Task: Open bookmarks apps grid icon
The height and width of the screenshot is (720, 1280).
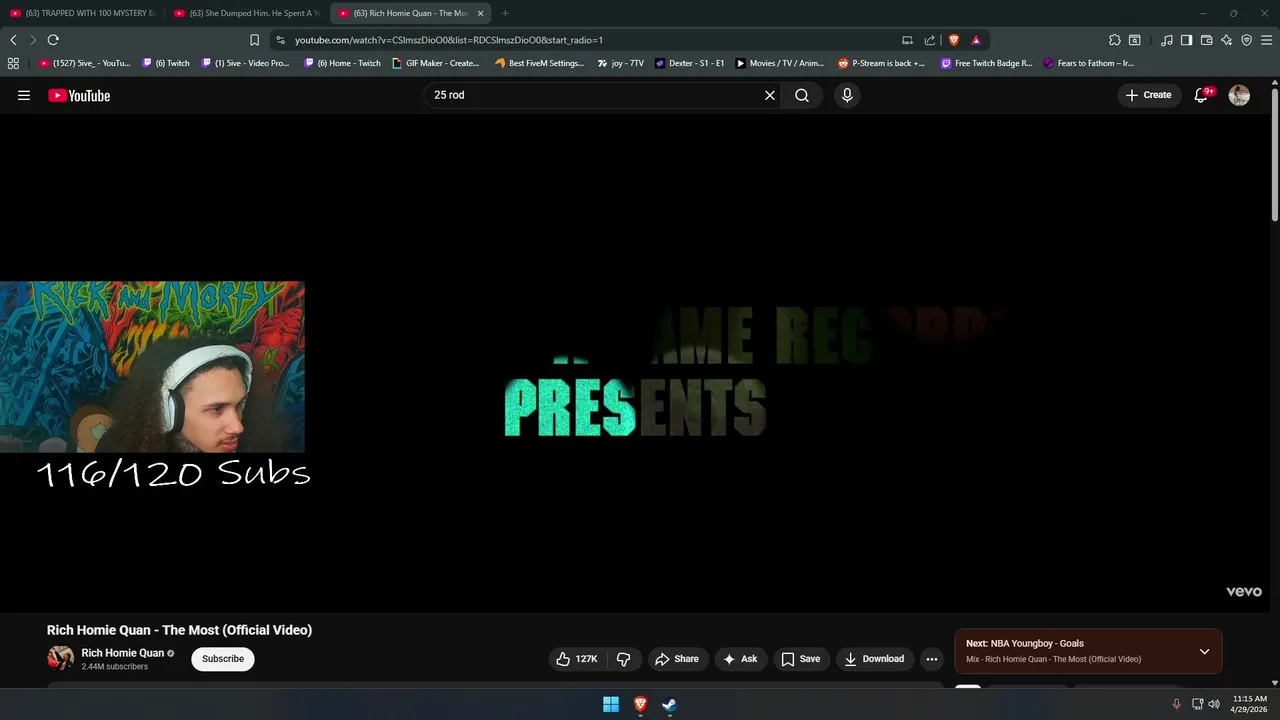Action: [x=13, y=63]
